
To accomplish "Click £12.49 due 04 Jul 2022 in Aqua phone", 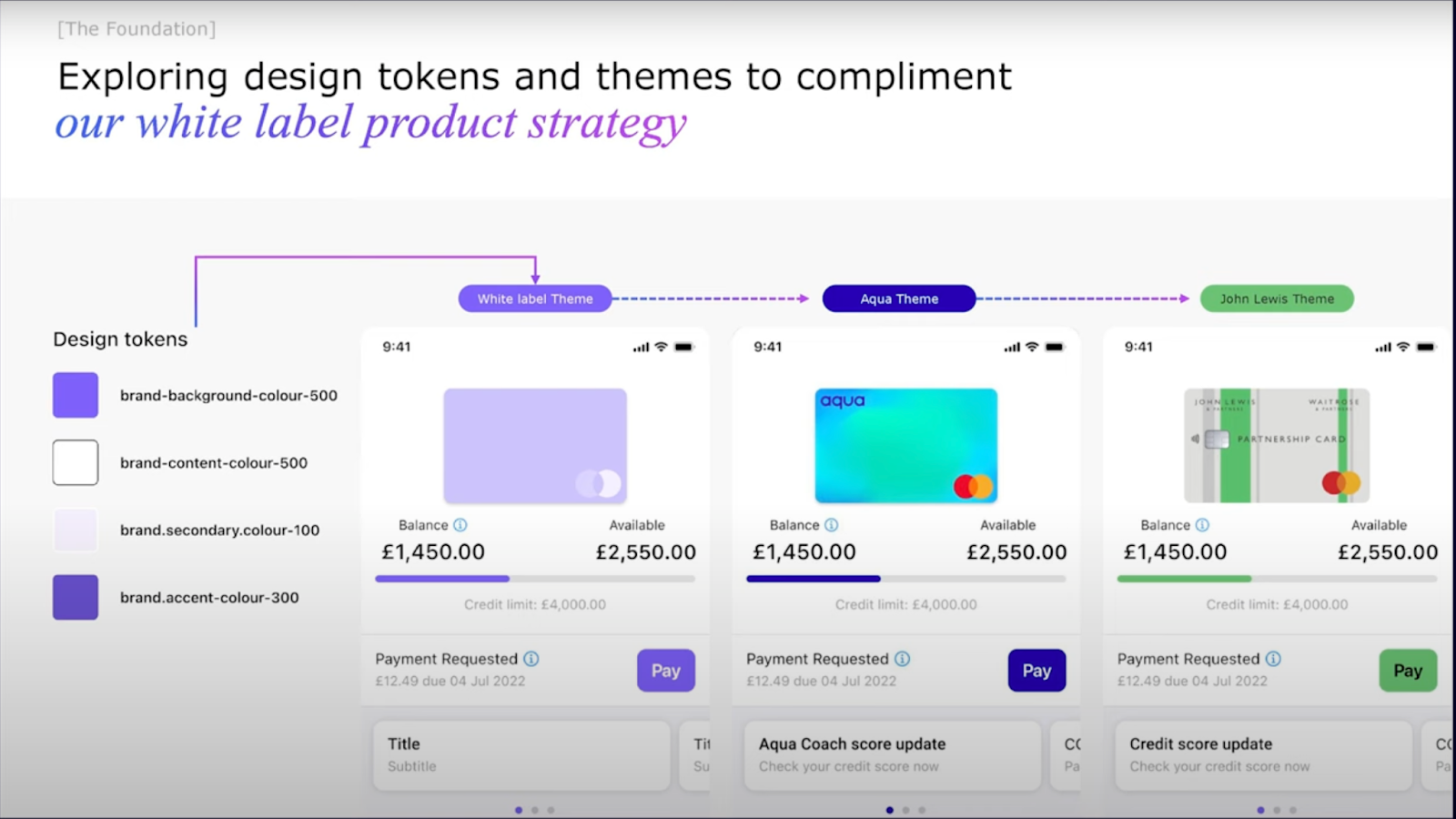I will coord(821,681).
